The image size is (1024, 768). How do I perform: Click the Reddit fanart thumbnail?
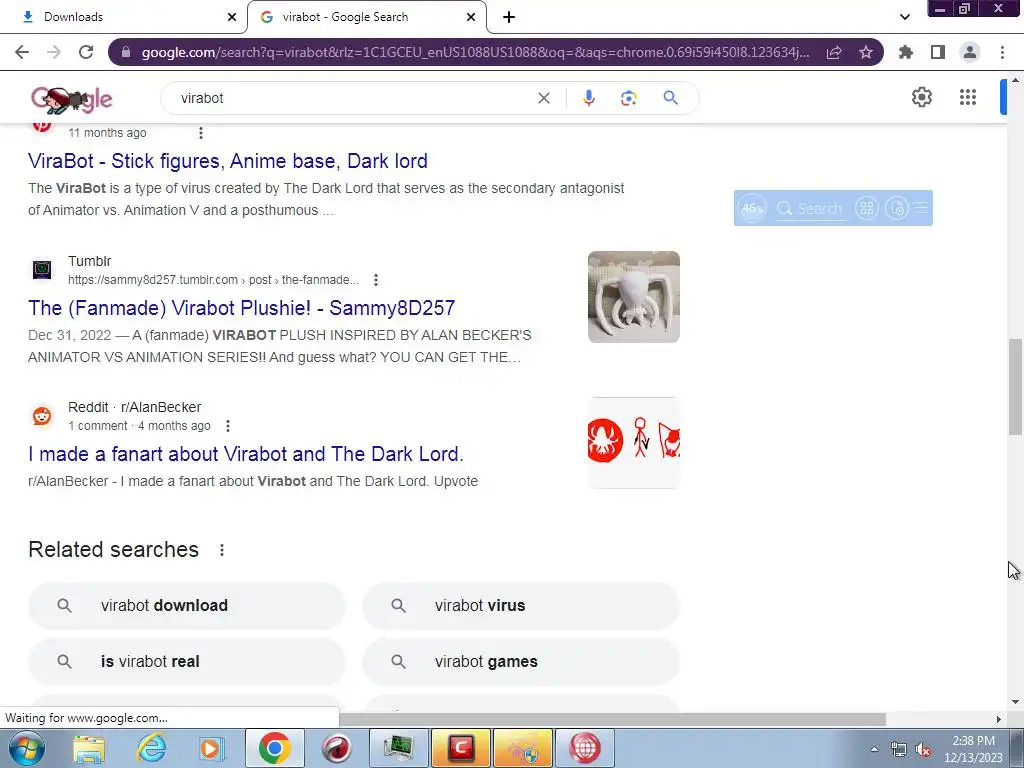click(x=633, y=443)
